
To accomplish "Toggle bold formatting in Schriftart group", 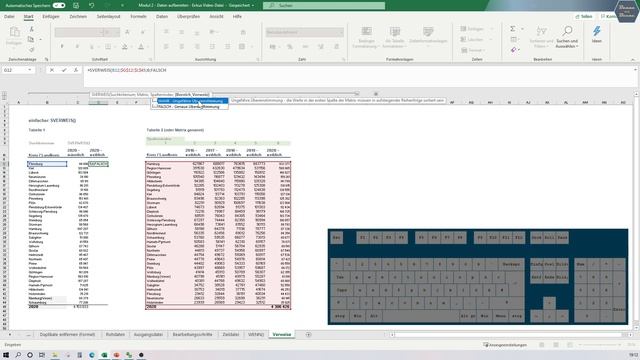I will coord(62,47).
